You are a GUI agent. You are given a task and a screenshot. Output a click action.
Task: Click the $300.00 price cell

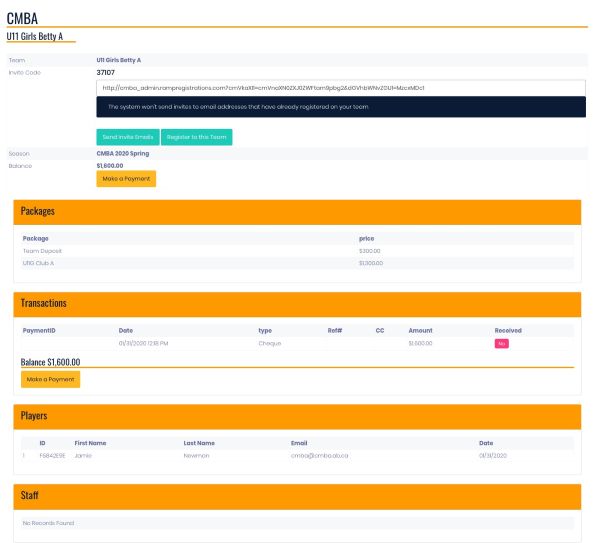point(370,251)
